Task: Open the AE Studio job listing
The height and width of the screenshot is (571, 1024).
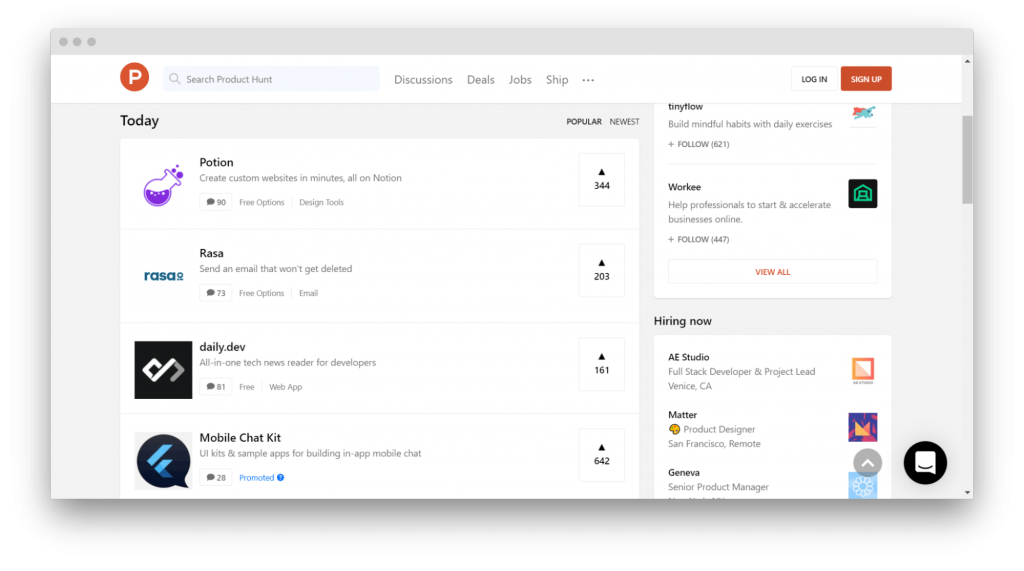Action: 773,372
